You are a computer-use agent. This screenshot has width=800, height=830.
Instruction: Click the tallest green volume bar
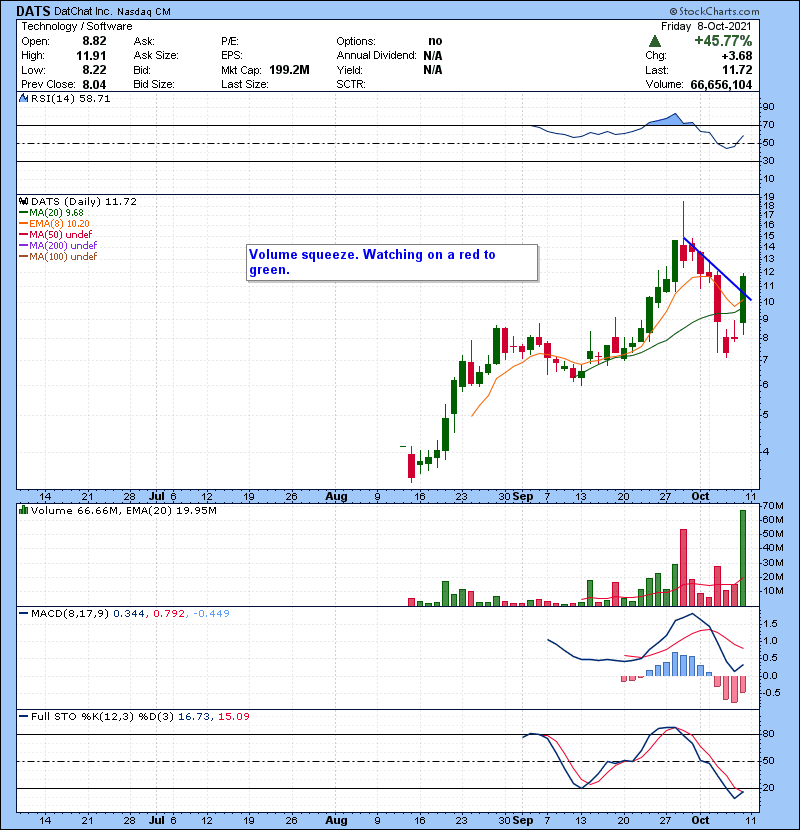(x=743, y=558)
